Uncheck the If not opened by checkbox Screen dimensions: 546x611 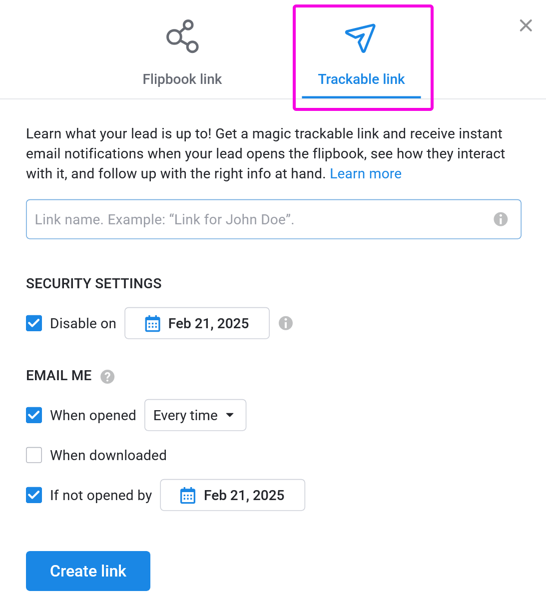tap(34, 495)
